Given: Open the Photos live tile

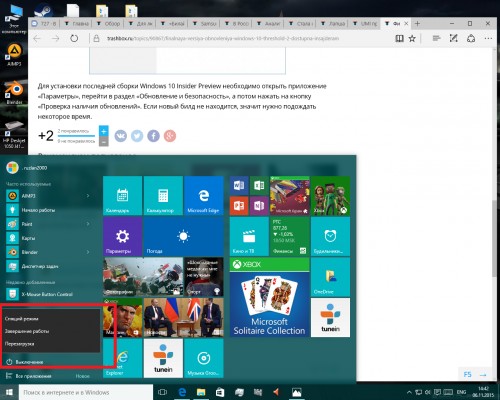Looking at the screenshot, I should pyautogui.click(x=143, y=277).
